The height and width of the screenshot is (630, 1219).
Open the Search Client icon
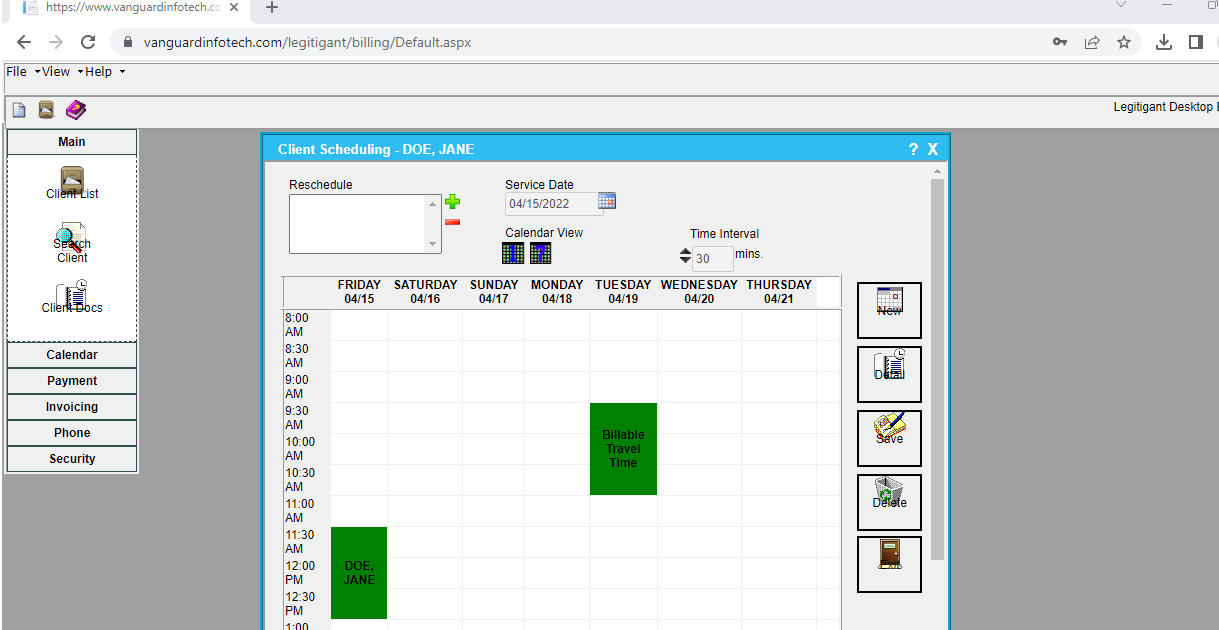tap(72, 243)
